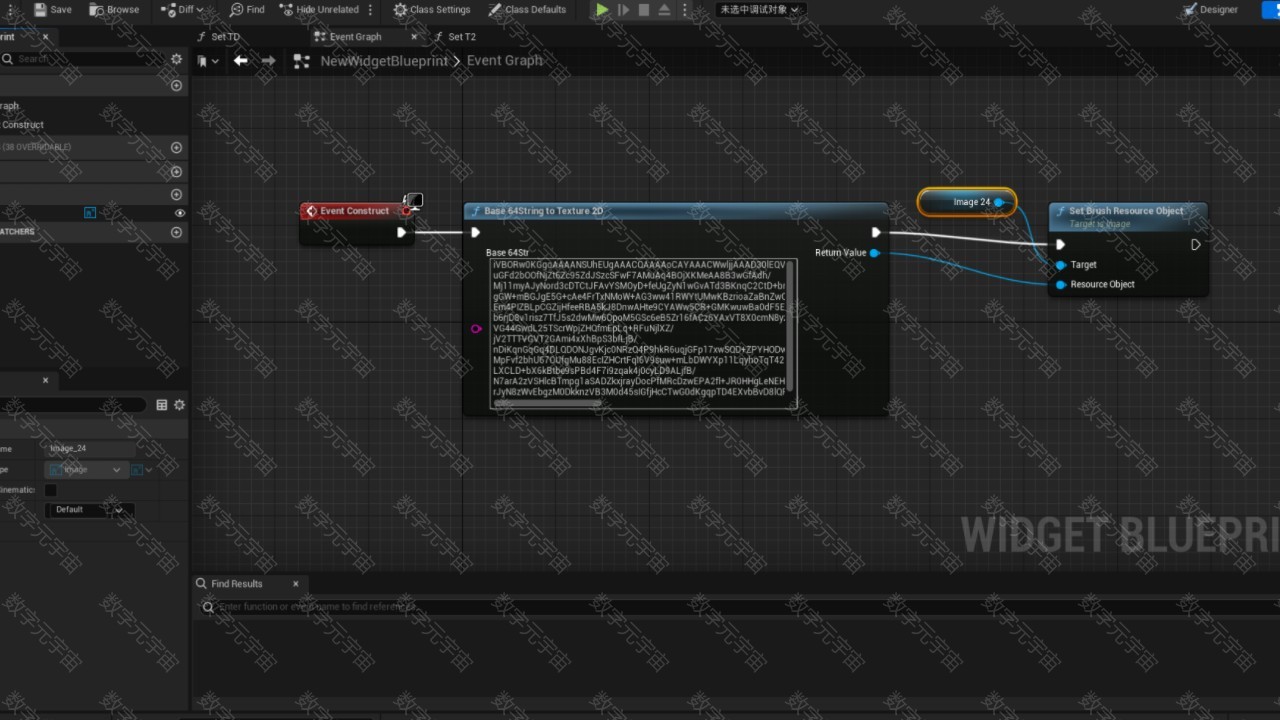Add an overridable function with the plus button
The height and width of the screenshot is (720, 1280).
click(176, 147)
